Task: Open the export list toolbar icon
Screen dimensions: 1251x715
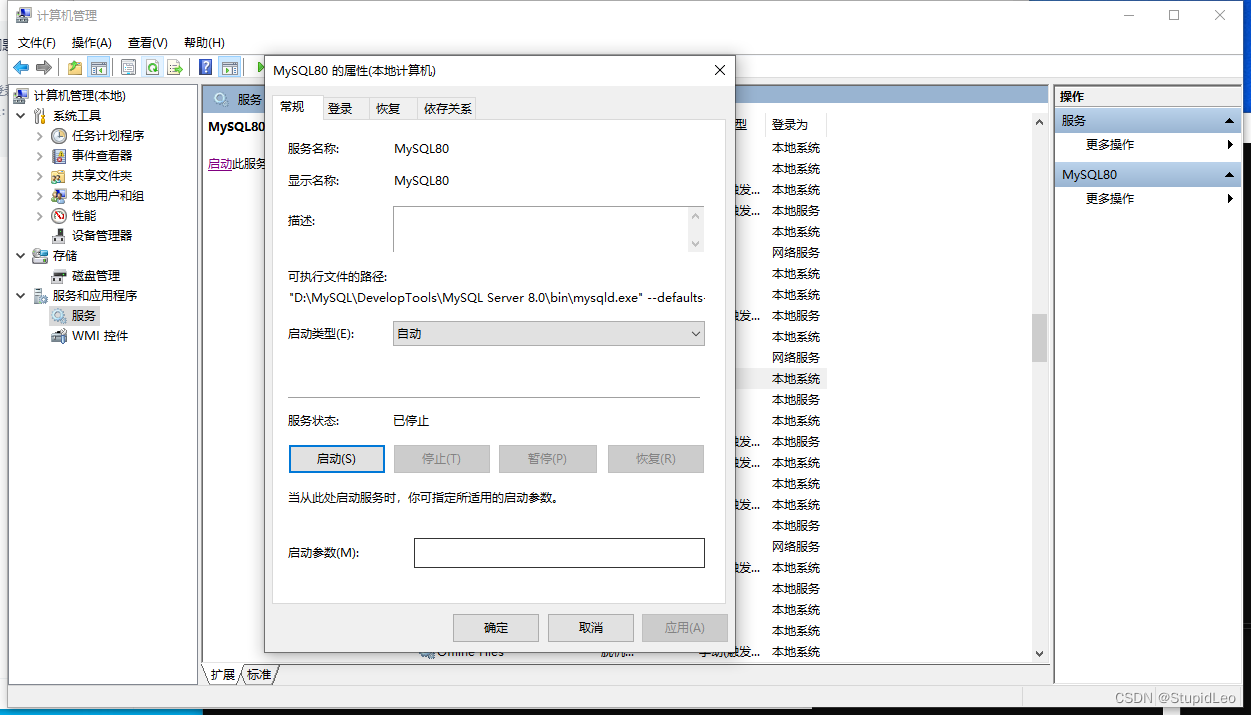Action: [176, 66]
